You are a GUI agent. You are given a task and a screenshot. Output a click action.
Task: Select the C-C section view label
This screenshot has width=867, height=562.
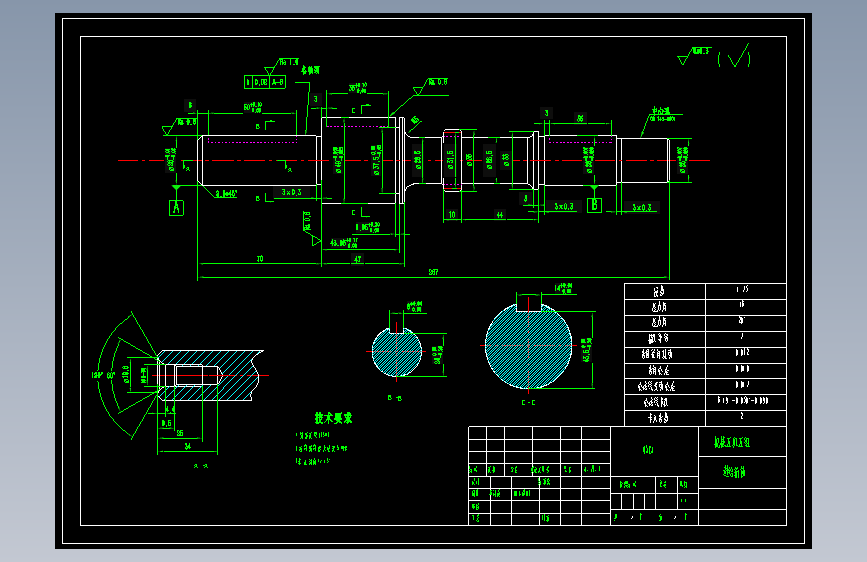click(529, 403)
